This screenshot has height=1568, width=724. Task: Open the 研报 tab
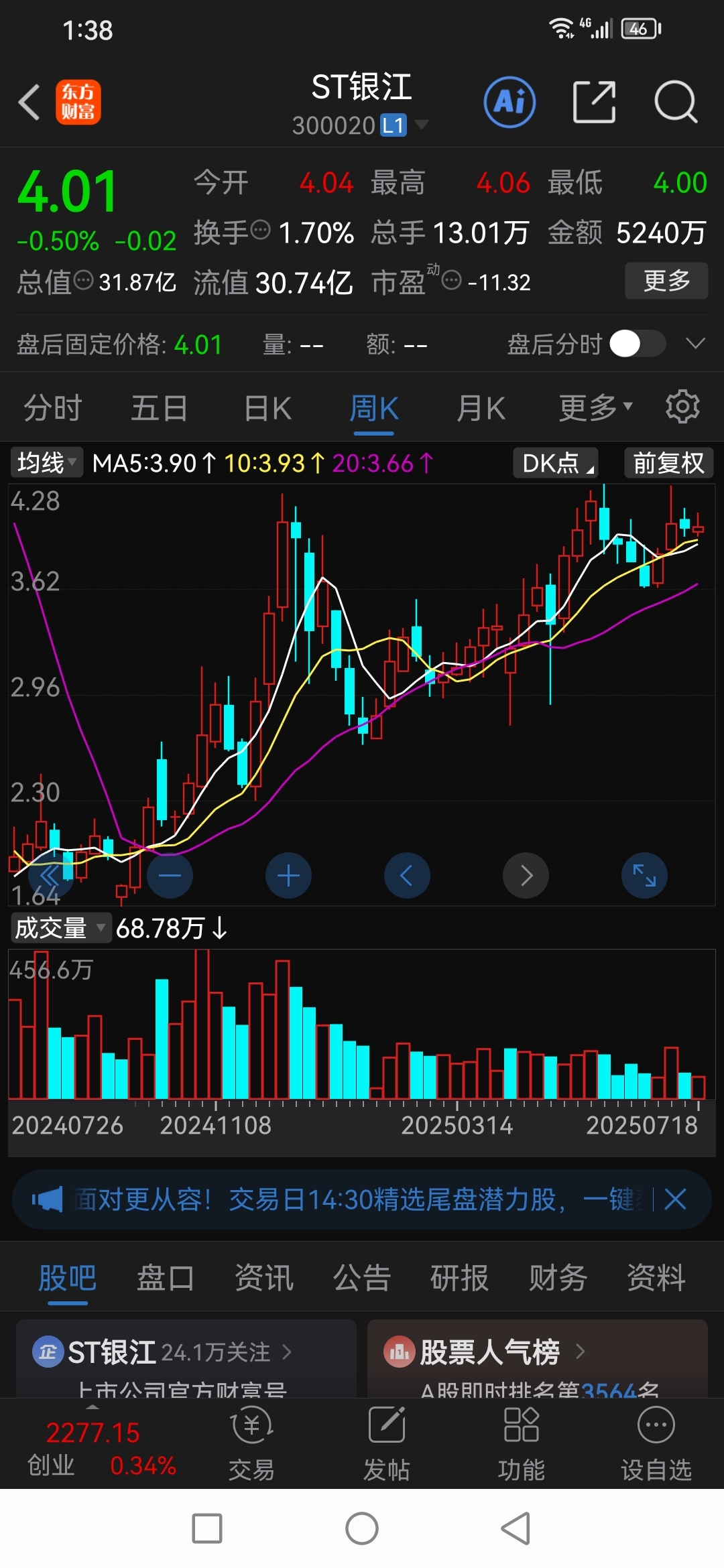459,1277
